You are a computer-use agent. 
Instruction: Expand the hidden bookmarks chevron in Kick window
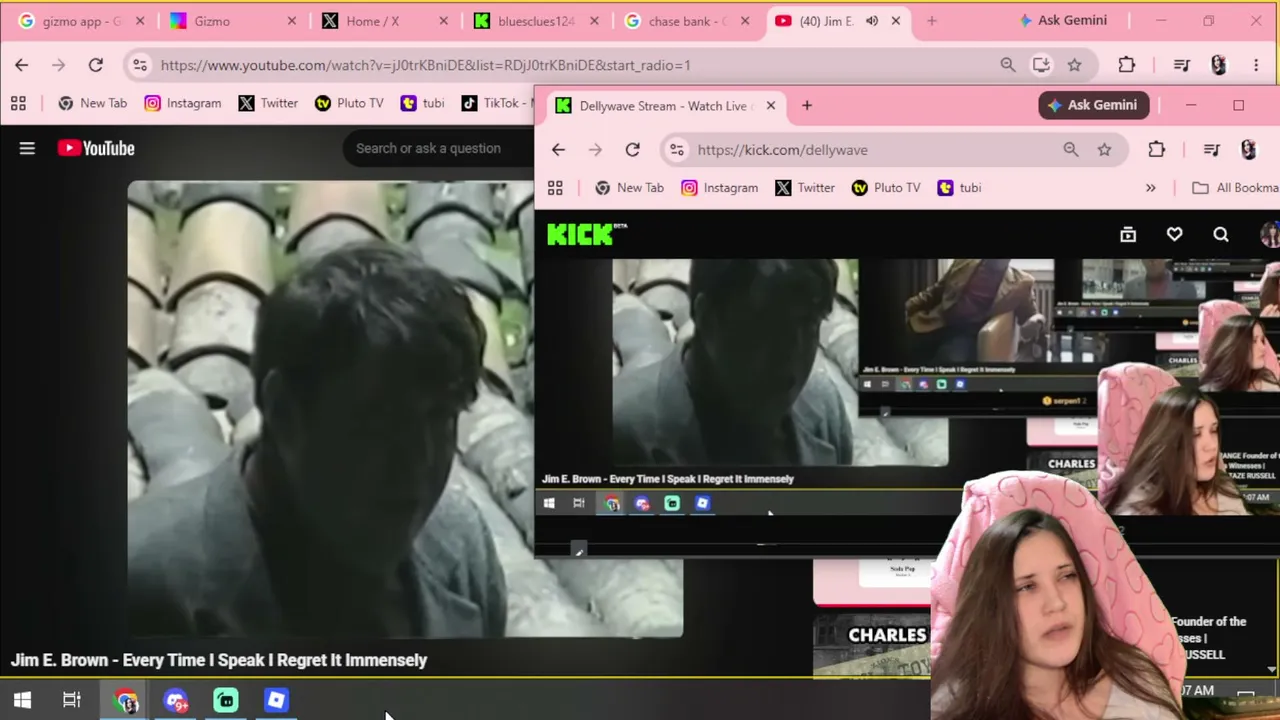(x=1150, y=188)
